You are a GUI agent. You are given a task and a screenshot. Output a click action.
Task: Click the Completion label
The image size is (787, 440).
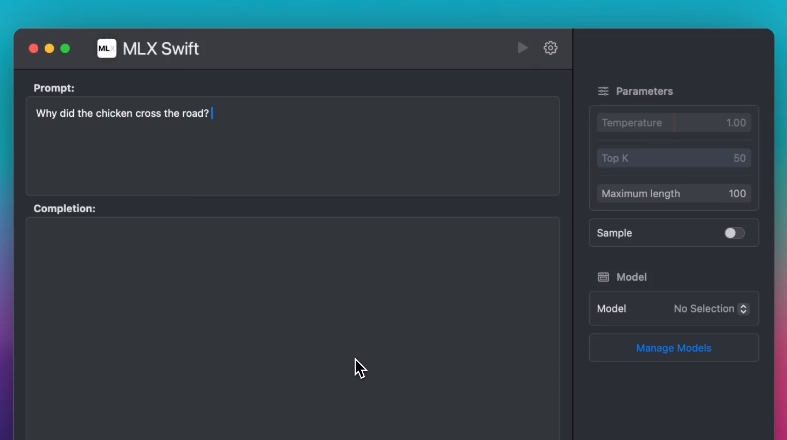tap(64, 209)
